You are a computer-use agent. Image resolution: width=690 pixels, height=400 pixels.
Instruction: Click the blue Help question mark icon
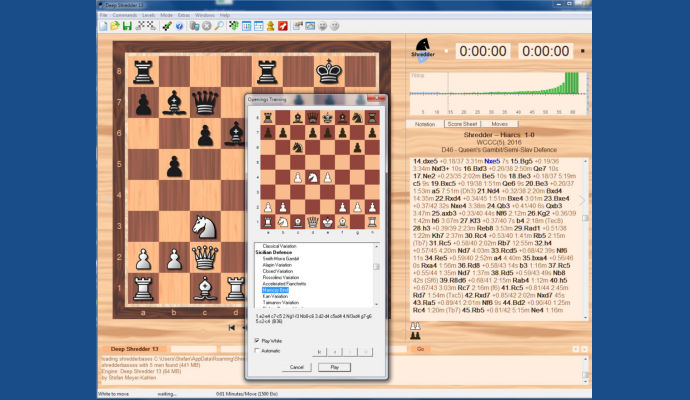pos(179,26)
